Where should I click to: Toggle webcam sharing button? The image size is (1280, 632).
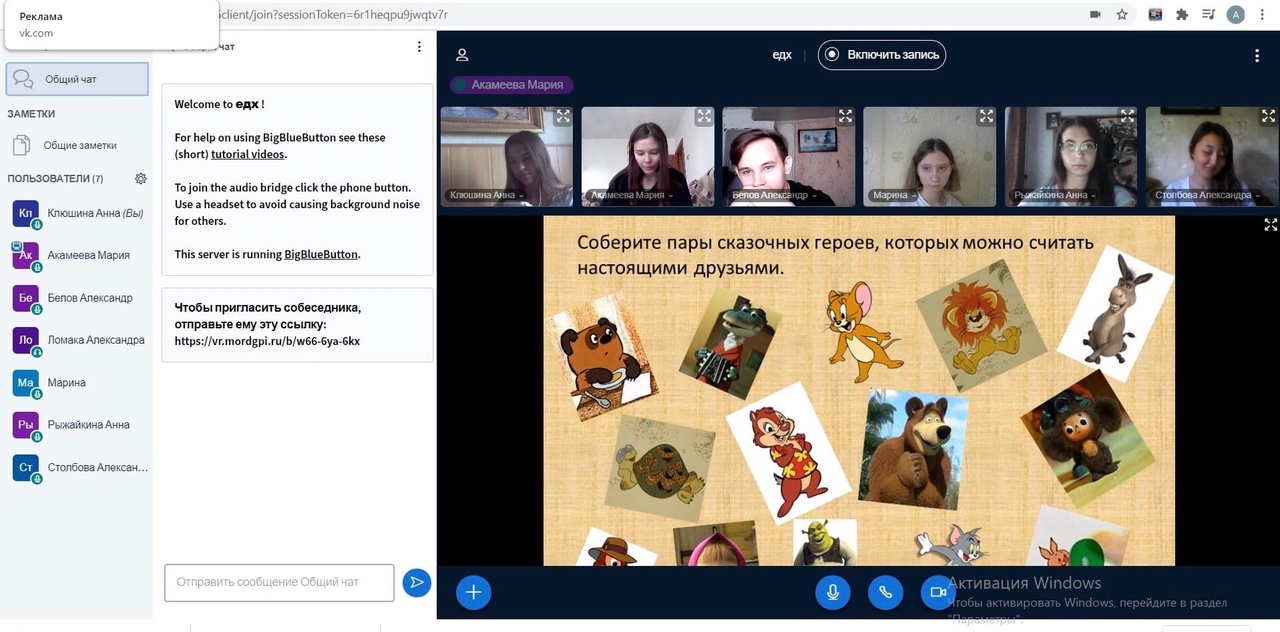click(938, 592)
